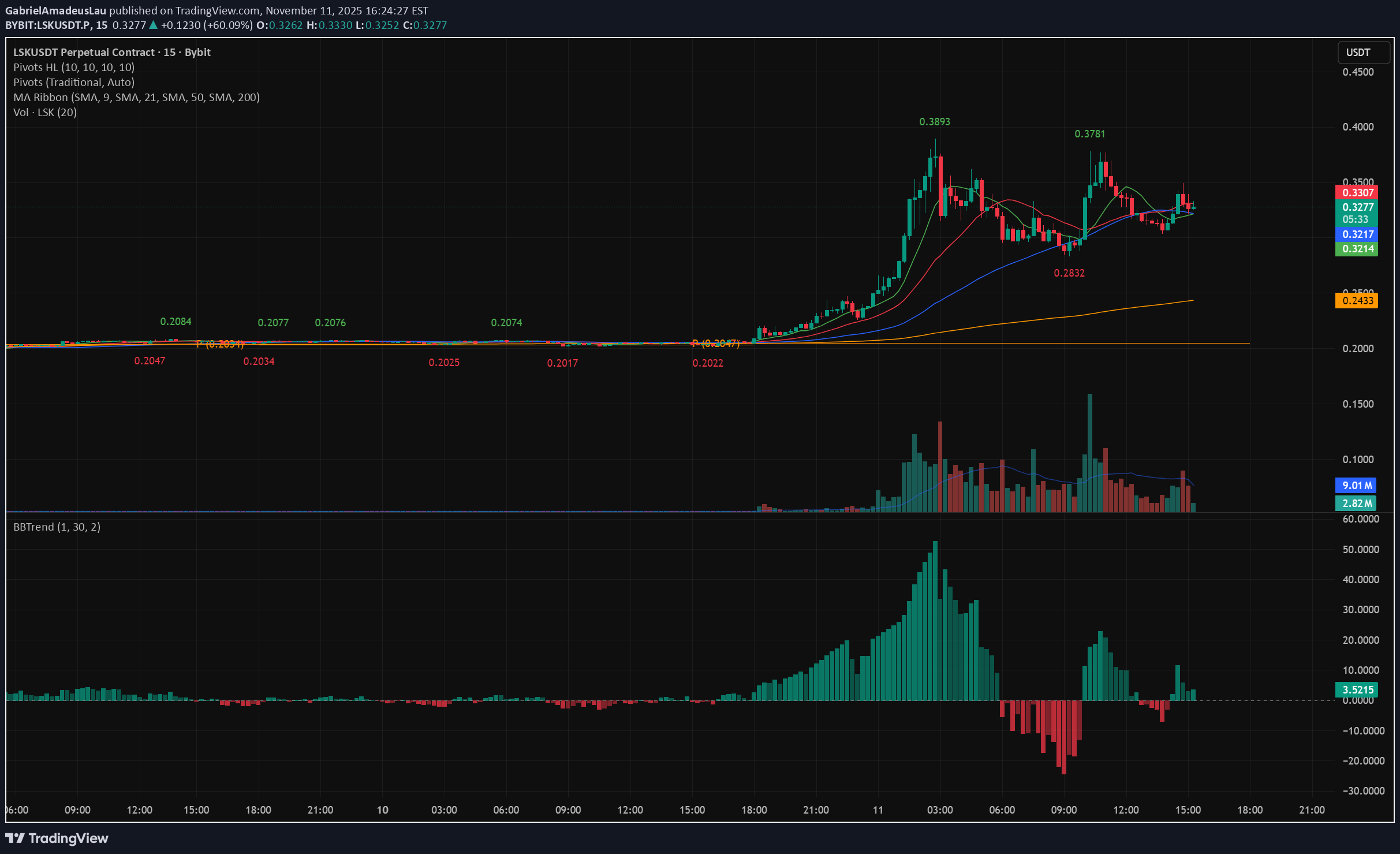Select the Pivots (Traditional, Auto) legend
1400x854 pixels.
tap(74, 82)
